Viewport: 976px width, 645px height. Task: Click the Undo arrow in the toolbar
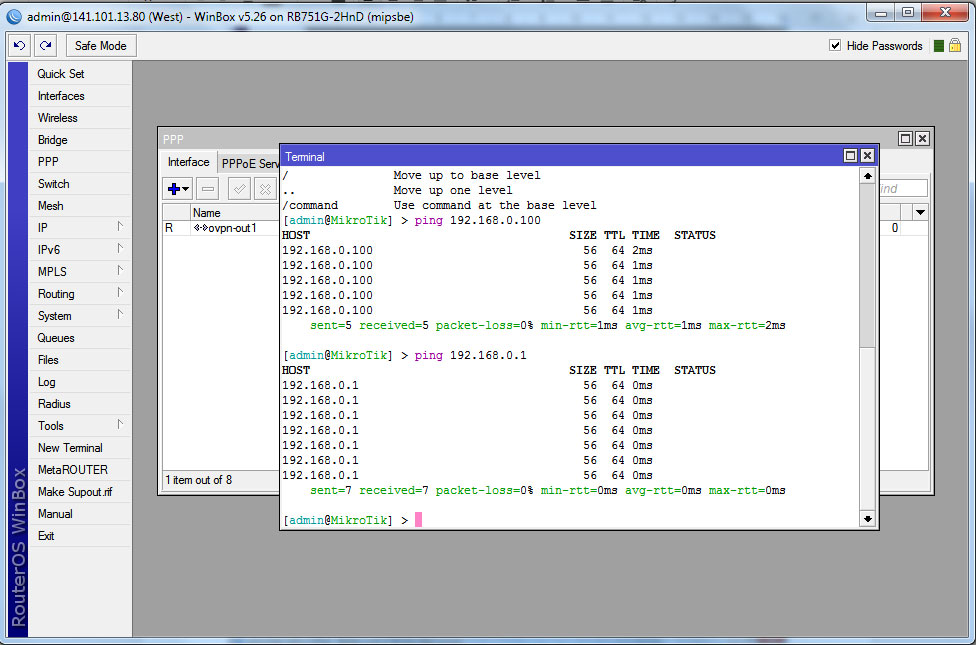20,46
